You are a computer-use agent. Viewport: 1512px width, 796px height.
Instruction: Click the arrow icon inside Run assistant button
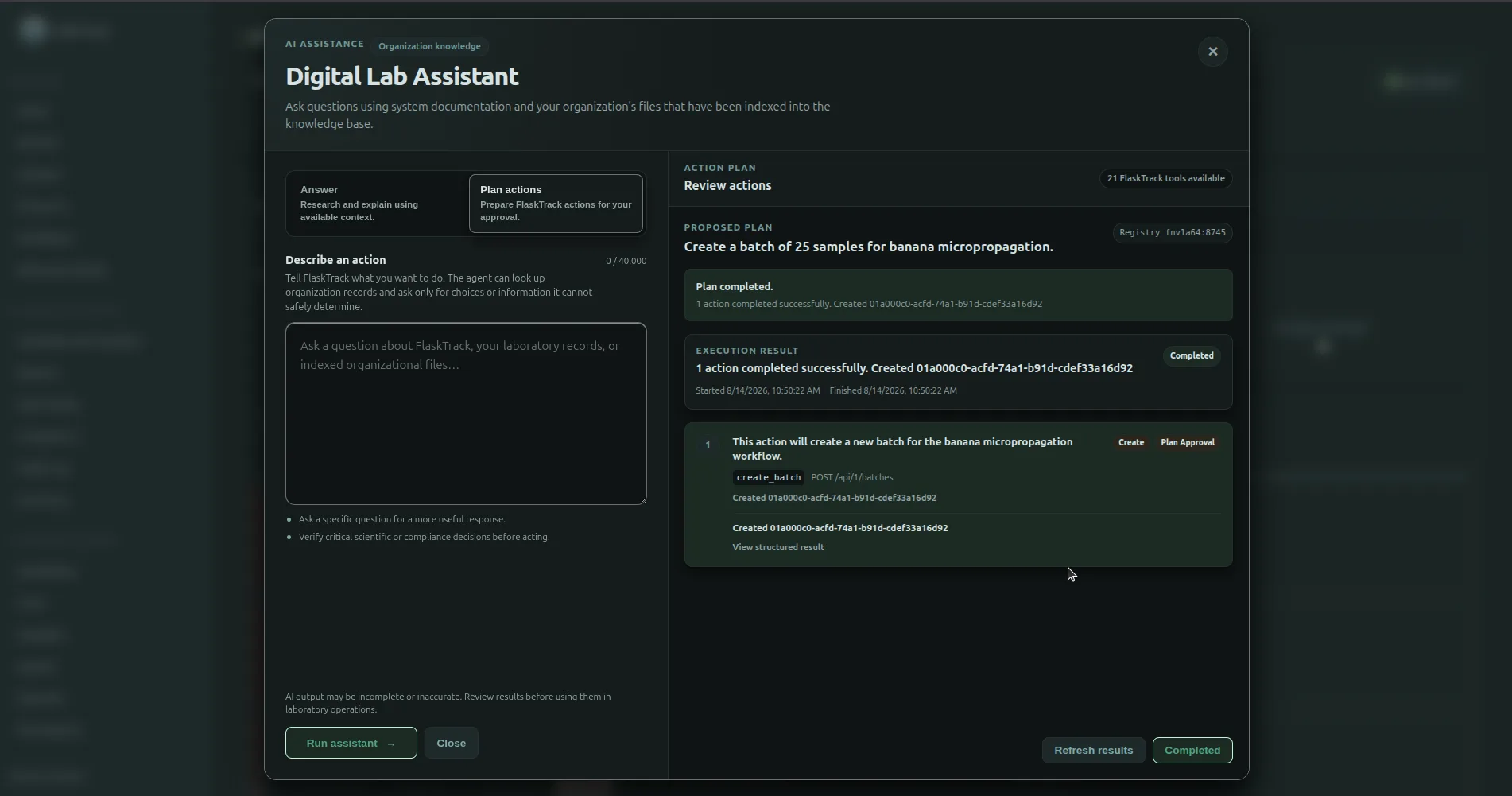coord(390,744)
